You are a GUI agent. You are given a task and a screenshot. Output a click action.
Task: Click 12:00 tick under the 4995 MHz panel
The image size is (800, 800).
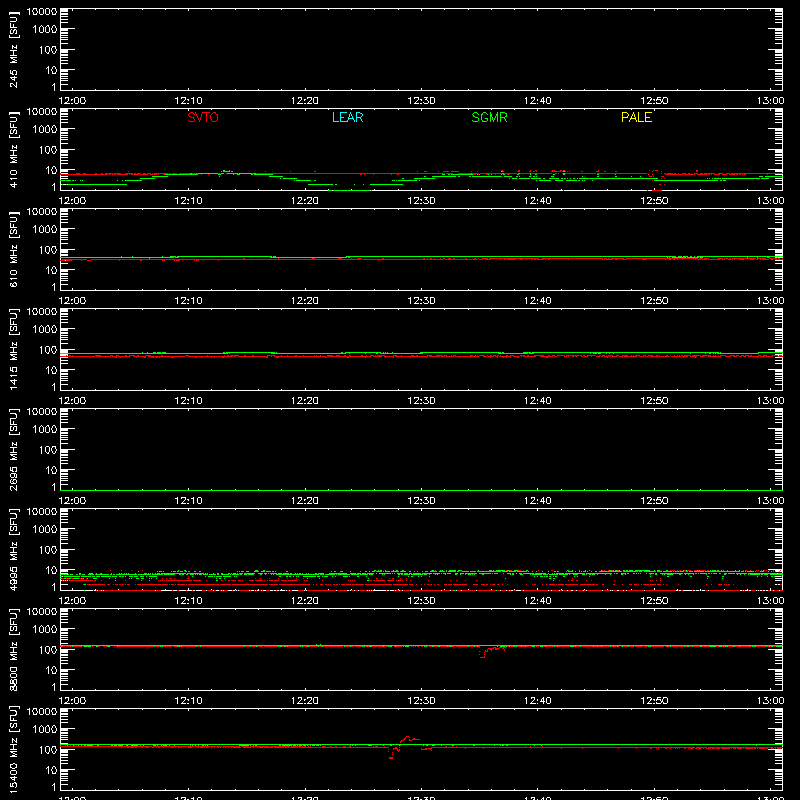point(72,601)
